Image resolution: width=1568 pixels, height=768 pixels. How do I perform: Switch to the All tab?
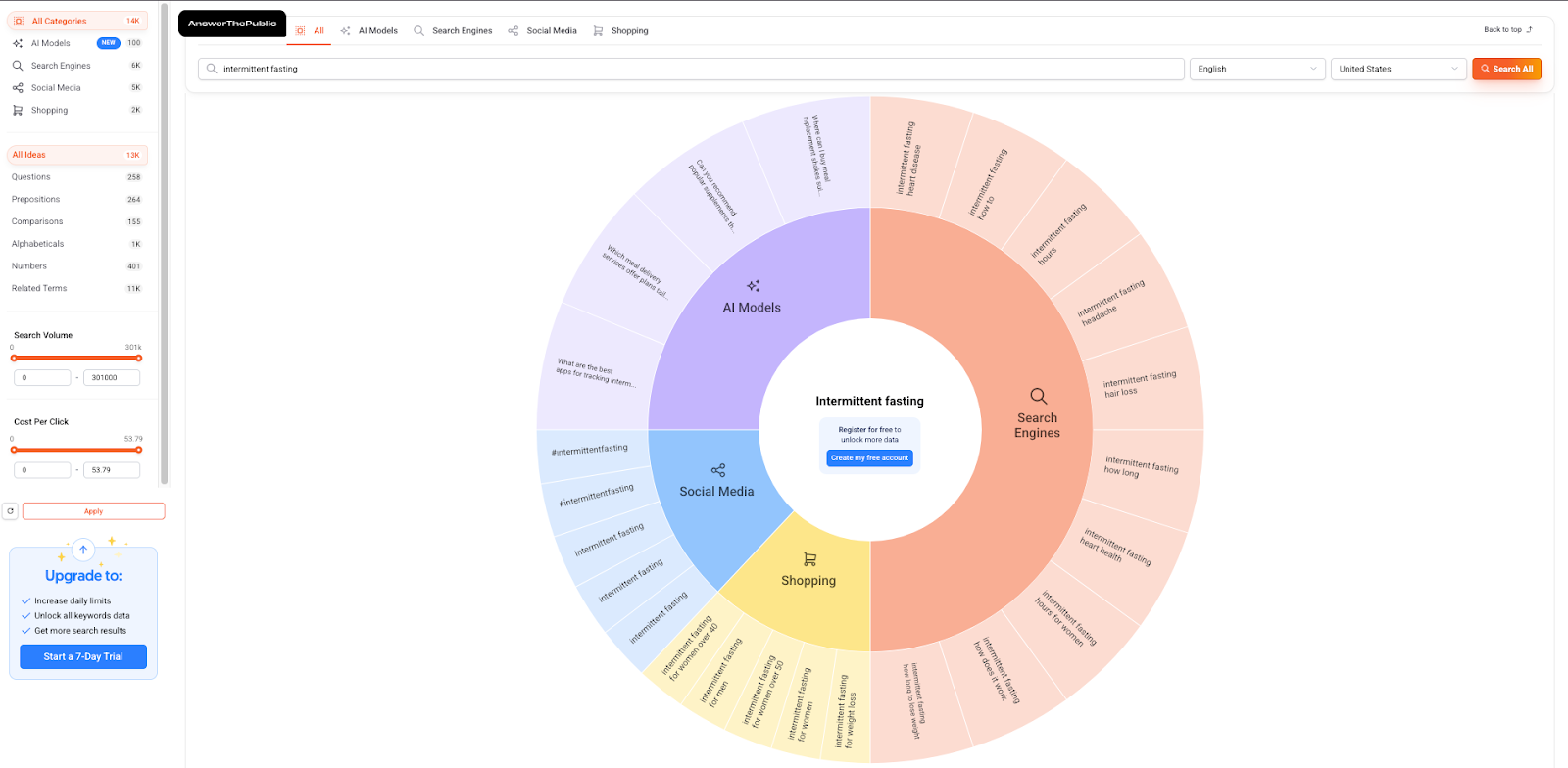(x=310, y=31)
